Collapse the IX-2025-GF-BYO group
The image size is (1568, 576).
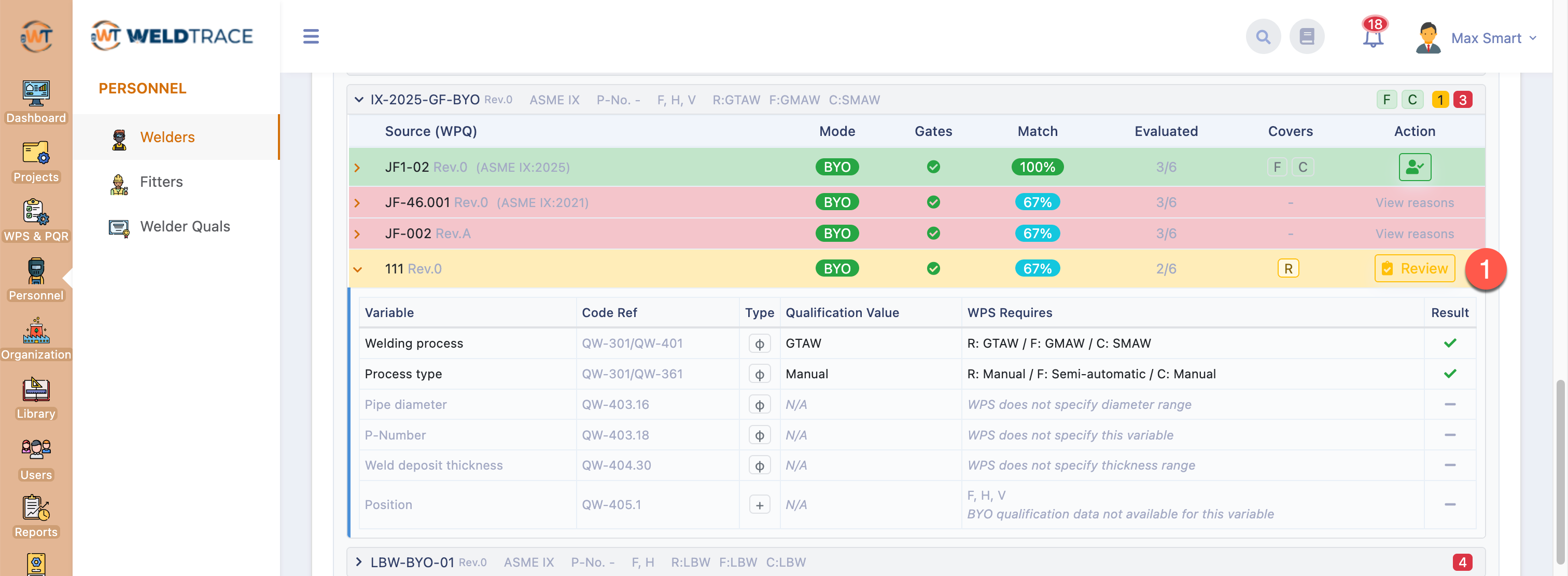click(359, 100)
